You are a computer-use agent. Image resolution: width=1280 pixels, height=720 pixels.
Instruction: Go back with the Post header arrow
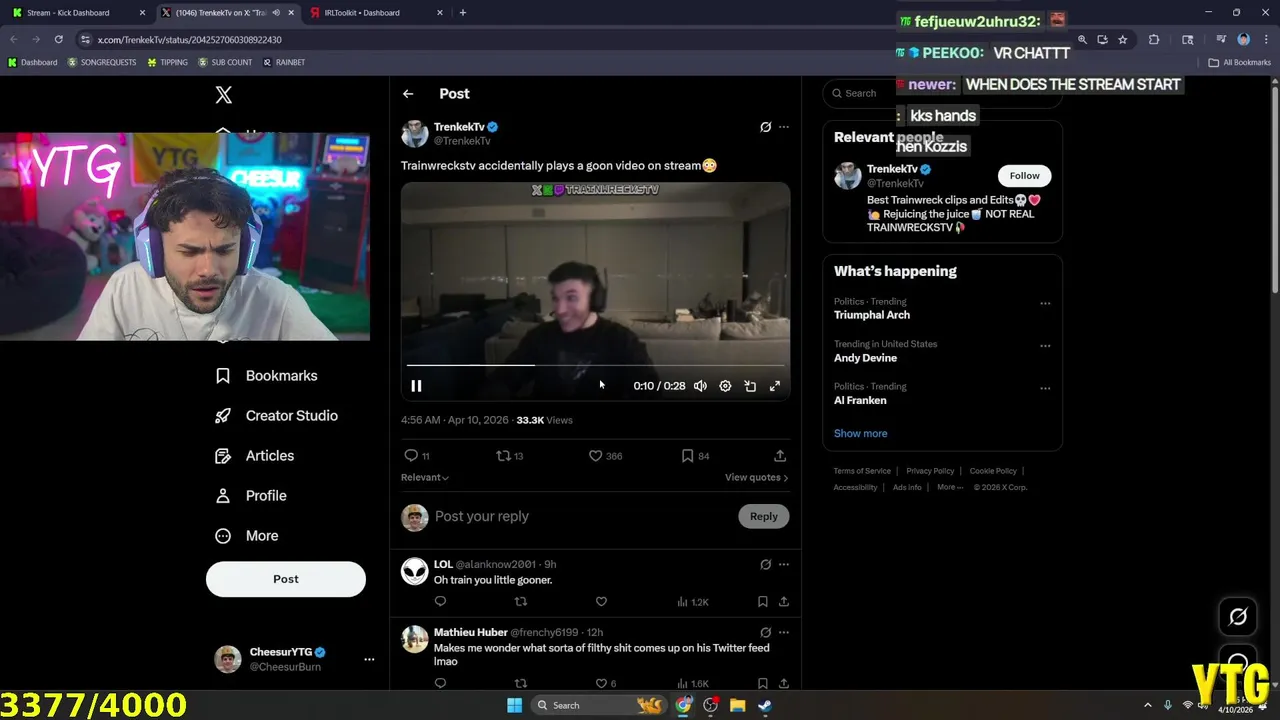(408, 94)
